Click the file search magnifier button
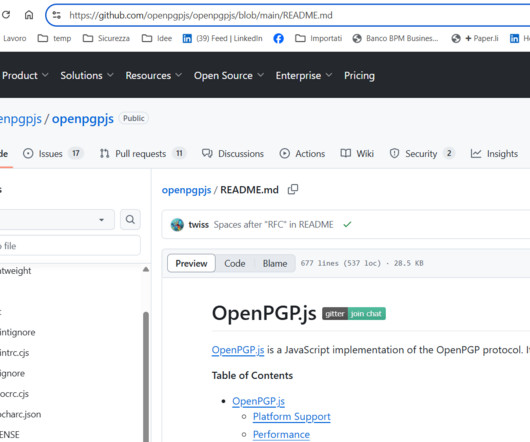Image resolution: width=530 pixels, height=442 pixels. [x=130, y=220]
